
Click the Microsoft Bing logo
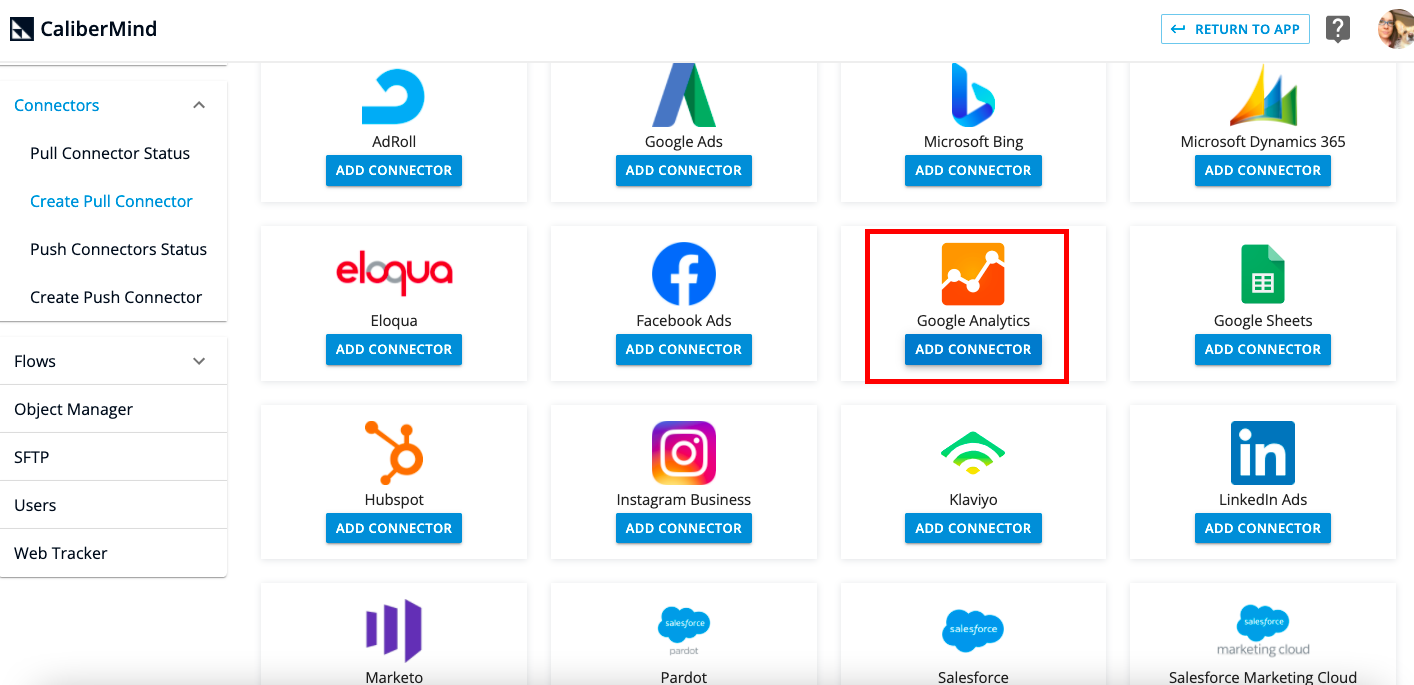coord(973,95)
